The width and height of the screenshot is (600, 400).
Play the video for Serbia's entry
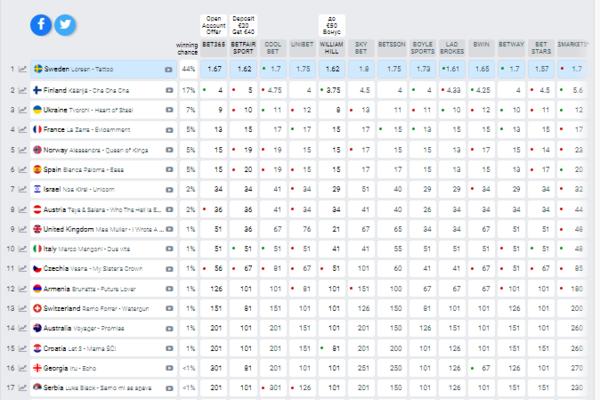pyautogui.click(x=169, y=388)
